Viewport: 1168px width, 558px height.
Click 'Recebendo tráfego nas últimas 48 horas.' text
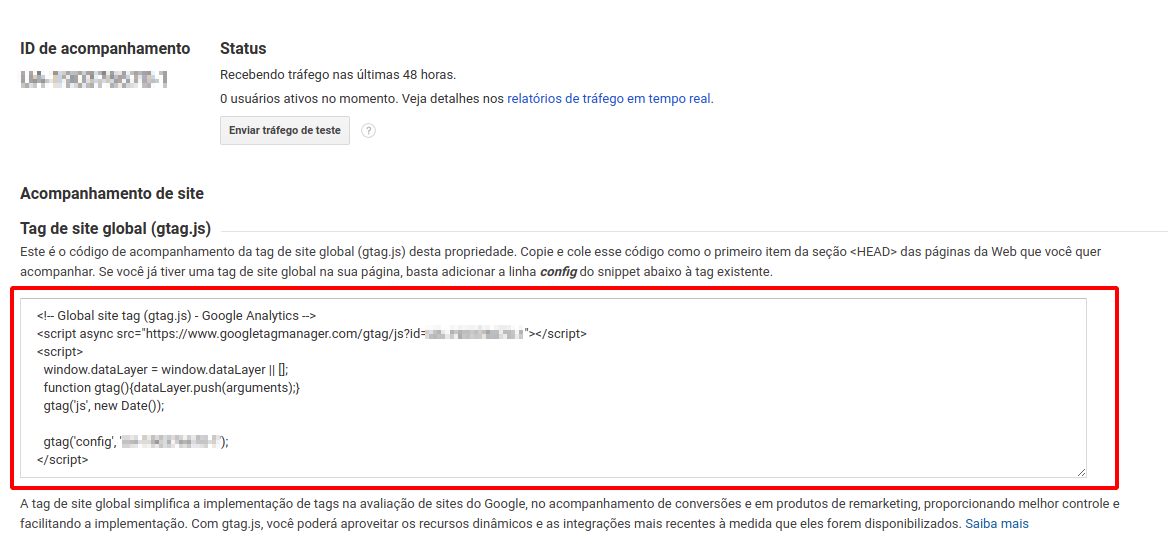click(x=337, y=74)
